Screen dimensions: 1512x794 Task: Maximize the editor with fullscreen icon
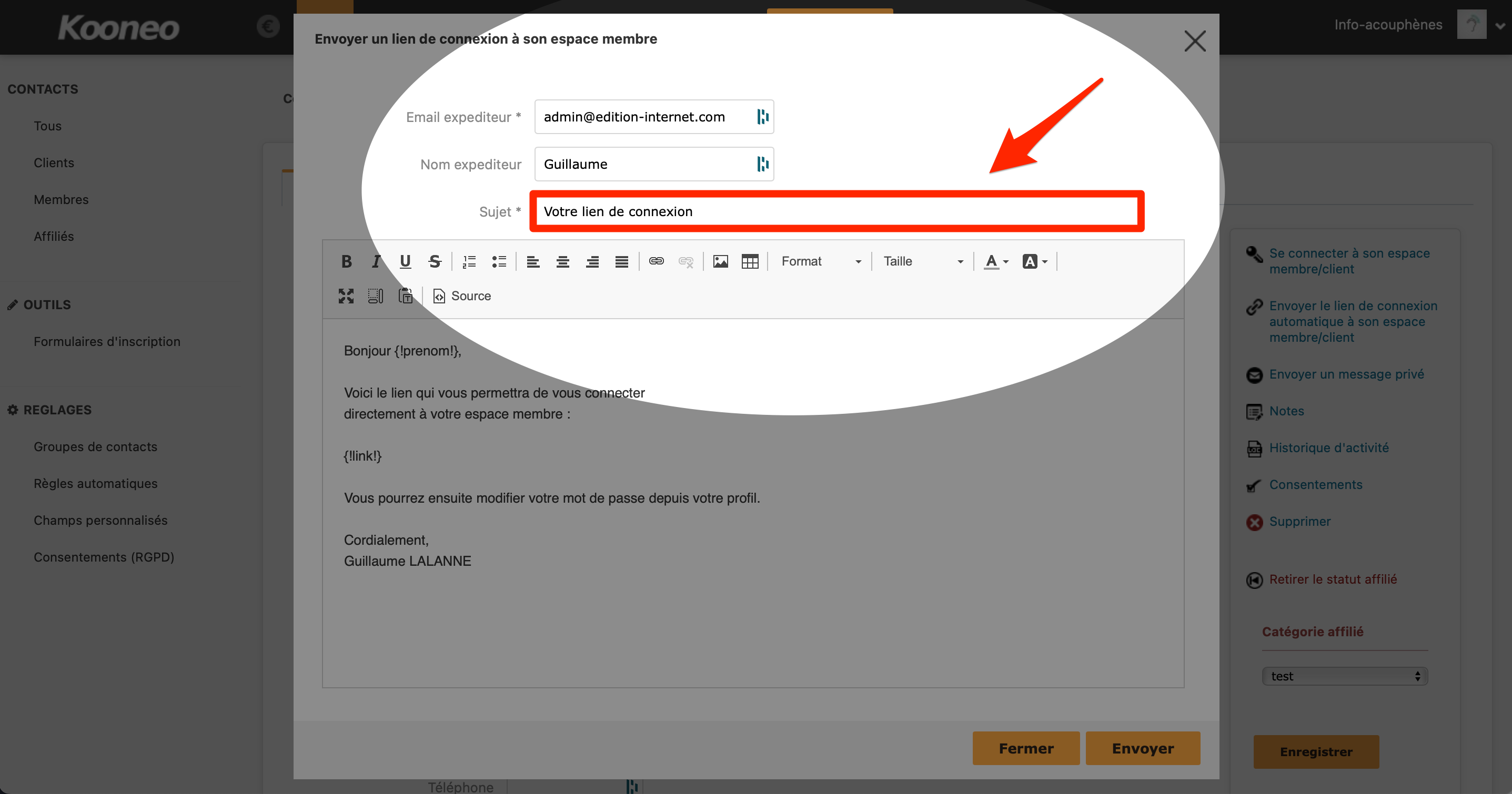tap(346, 296)
